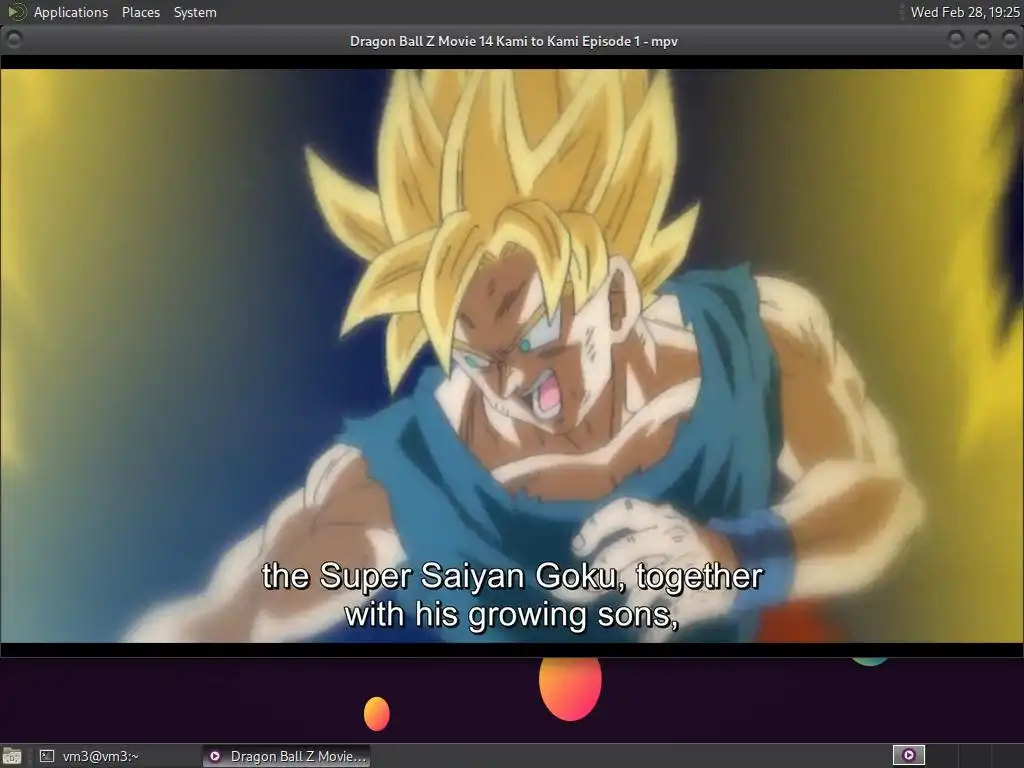1024x768 pixels.
Task: Click the video frame to focus playback
Action: click(512, 356)
